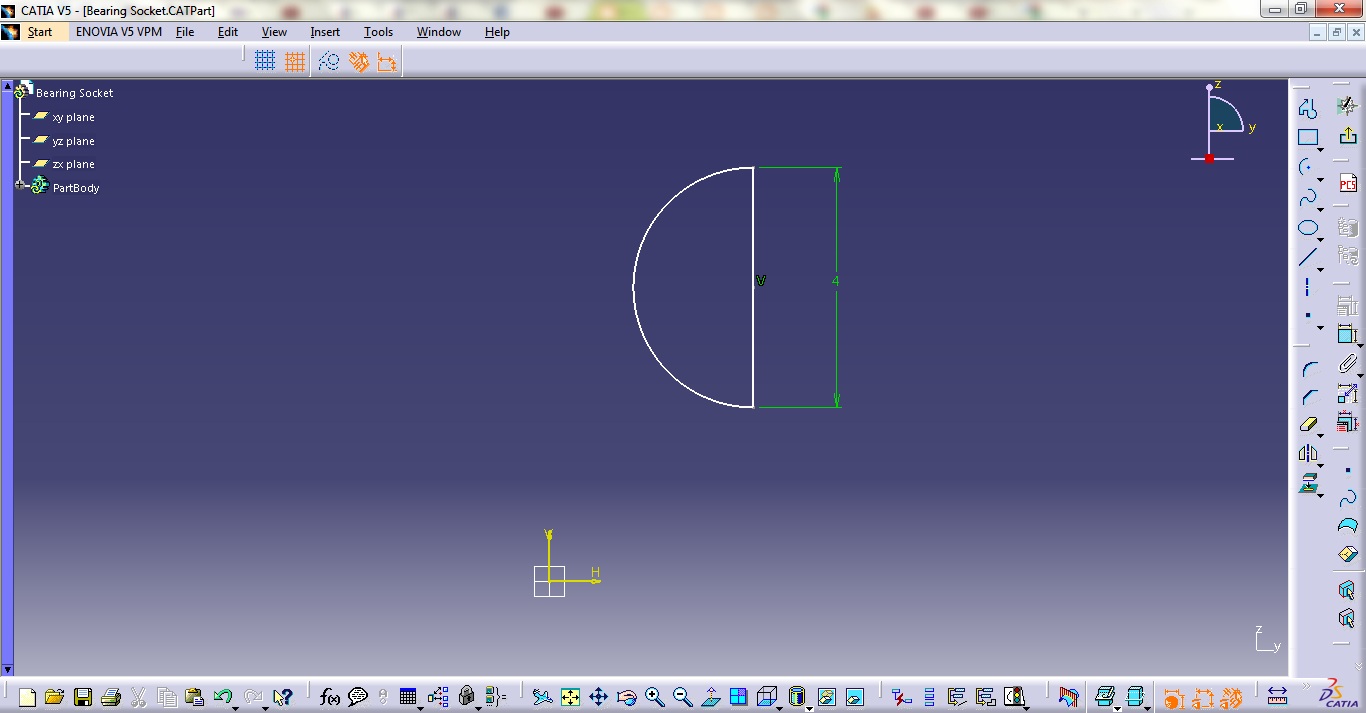The height and width of the screenshot is (713, 1366).
Task: Toggle the sketcher Grid display
Action: pyautogui.click(x=265, y=60)
